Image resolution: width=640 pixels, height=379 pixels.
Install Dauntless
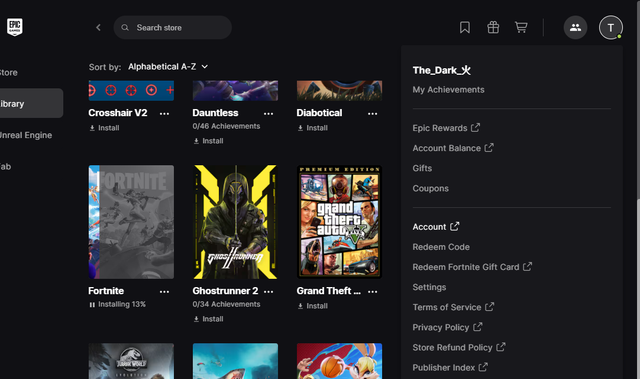(209, 141)
